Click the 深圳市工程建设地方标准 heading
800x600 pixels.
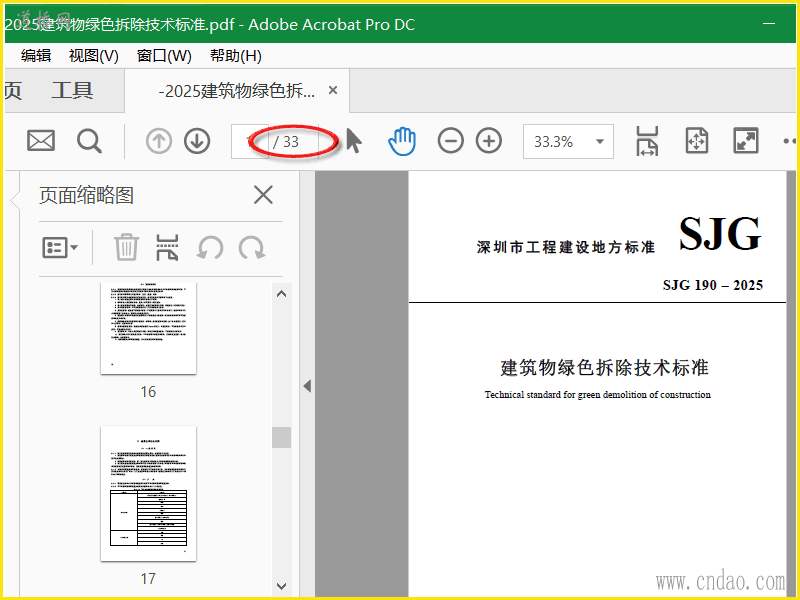[566, 247]
